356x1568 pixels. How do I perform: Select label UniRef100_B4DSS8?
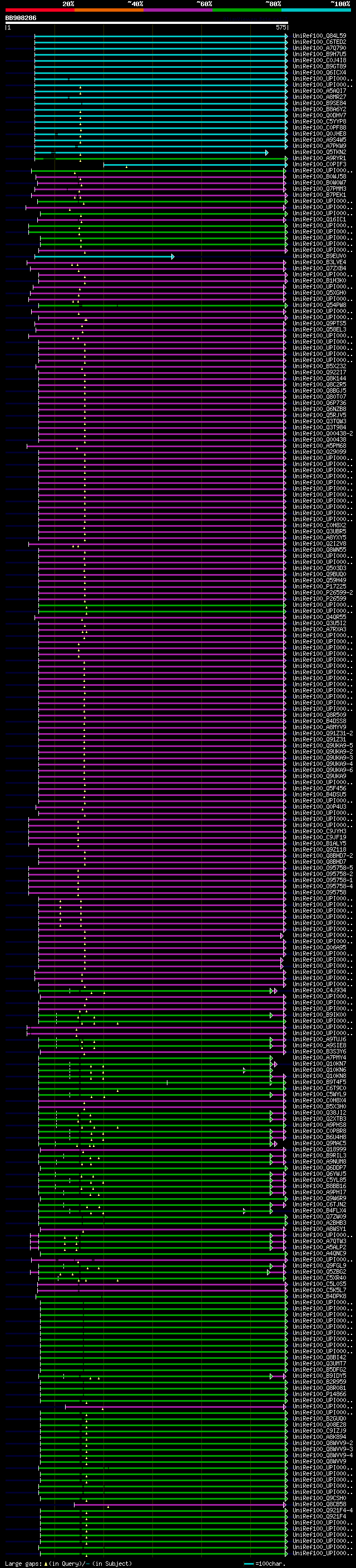319,721
